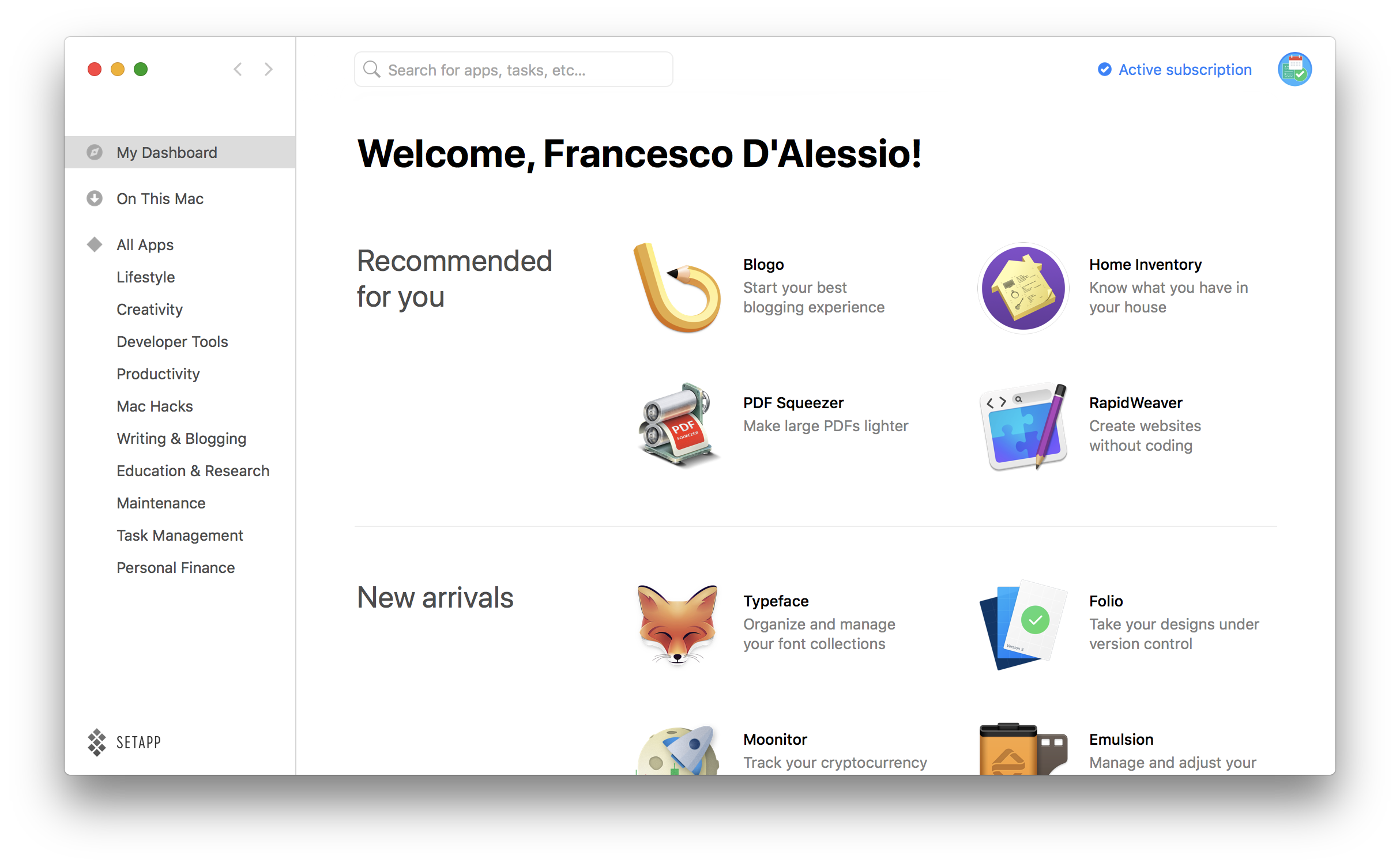
Task: Open the Developer Tools category
Action: [x=172, y=342]
